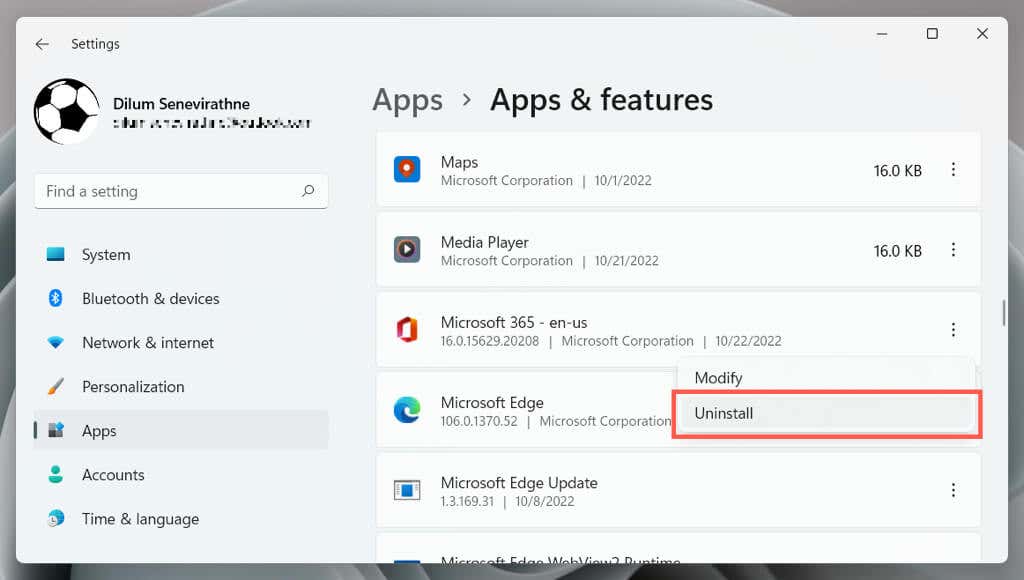The height and width of the screenshot is (580, 1024).
Task: Click the vertical scrollbar thumb
Action: point(1004,312)
